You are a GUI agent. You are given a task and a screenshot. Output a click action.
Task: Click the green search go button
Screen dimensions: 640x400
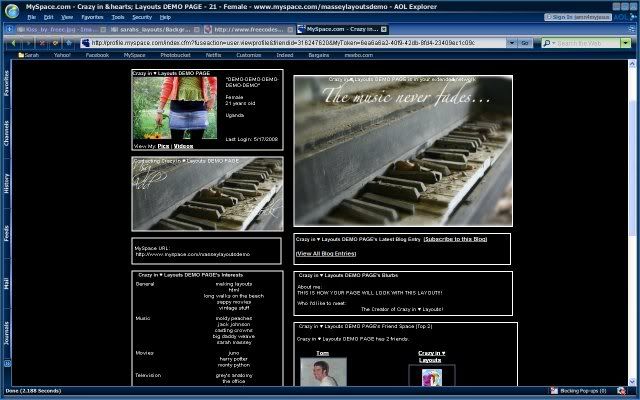(626, 43)
